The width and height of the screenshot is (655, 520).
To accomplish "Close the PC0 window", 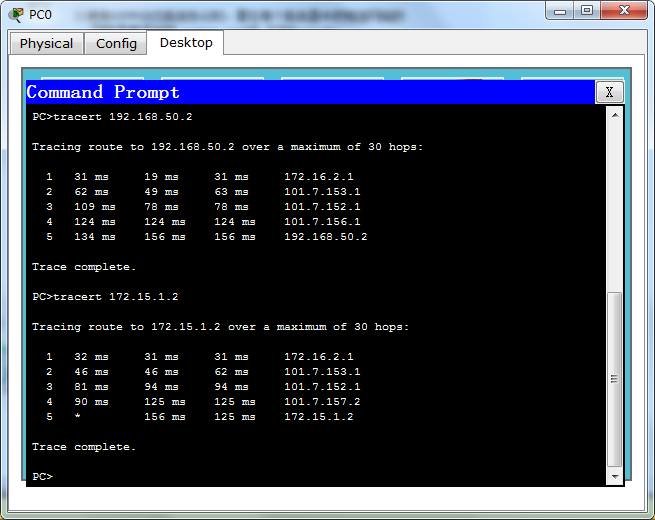I will tap(624, 11).
